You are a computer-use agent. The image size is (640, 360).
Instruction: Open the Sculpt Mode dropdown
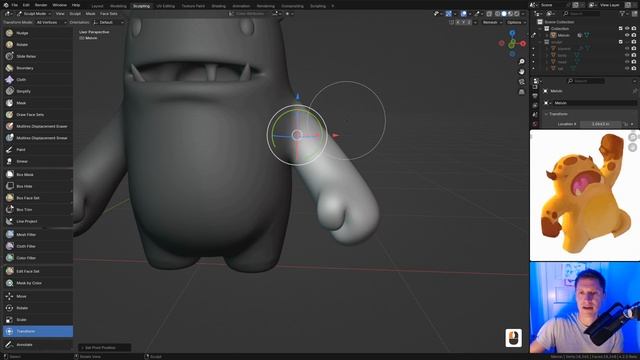[x=34, y=13]
